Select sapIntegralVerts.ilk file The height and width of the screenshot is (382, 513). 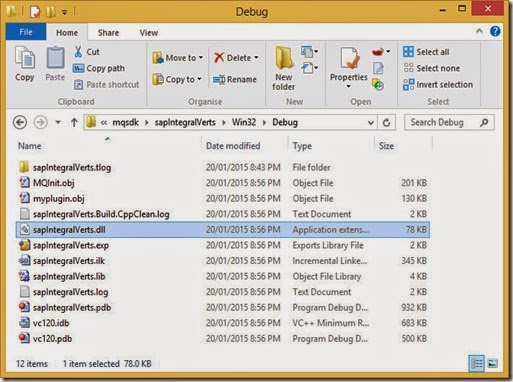click(x=223, y=261)
